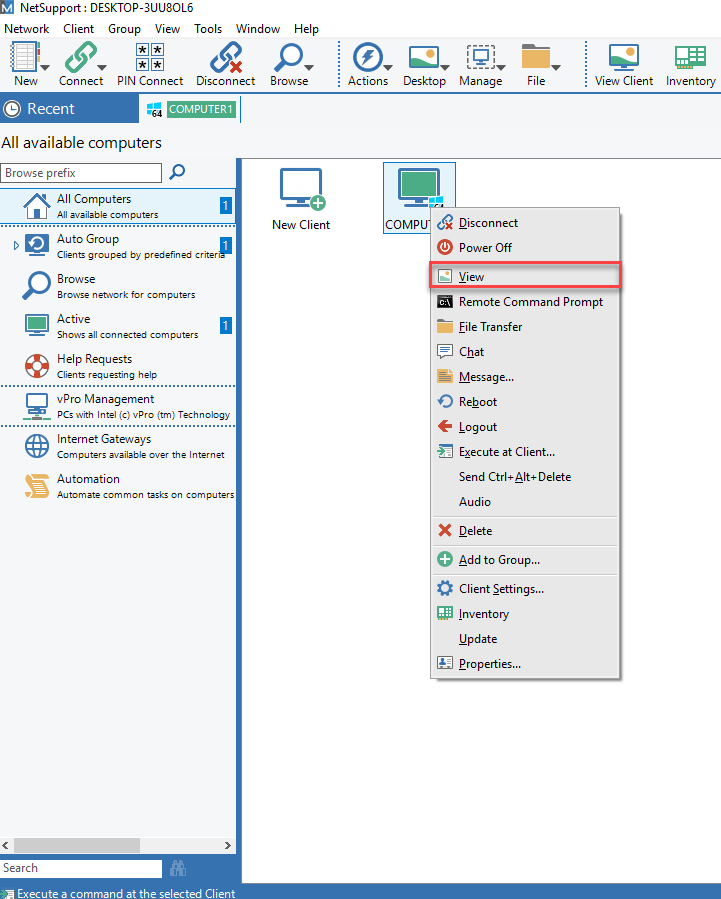Click the Browse prefix input field

click(81, 173)
